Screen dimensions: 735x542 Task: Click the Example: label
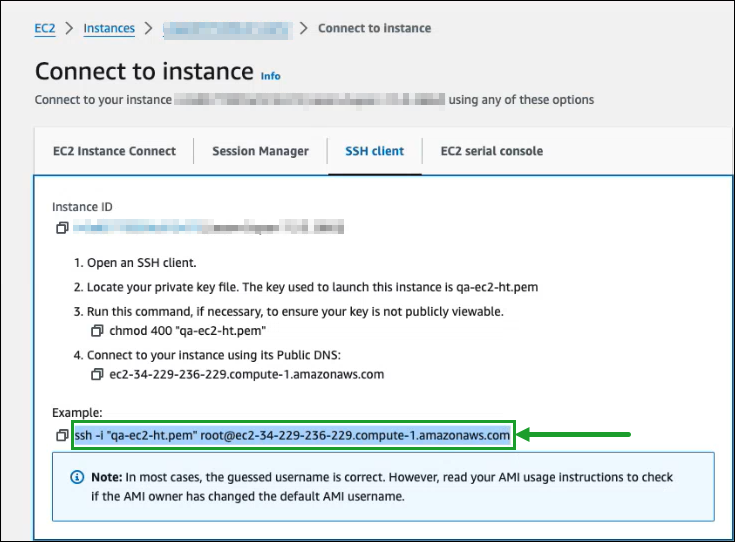coord(77,413)
